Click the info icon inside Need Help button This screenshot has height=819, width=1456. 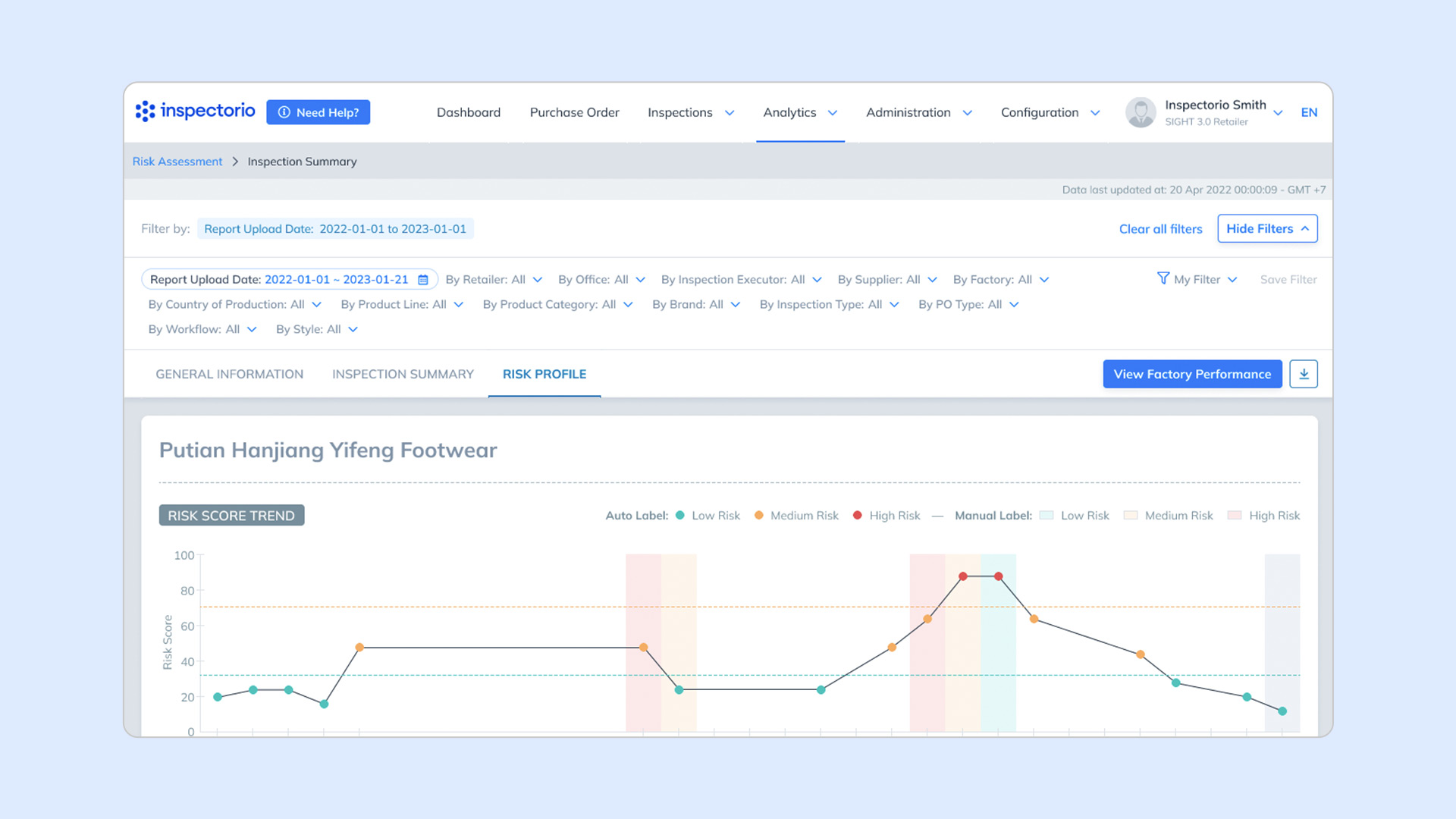click(284, 111)
